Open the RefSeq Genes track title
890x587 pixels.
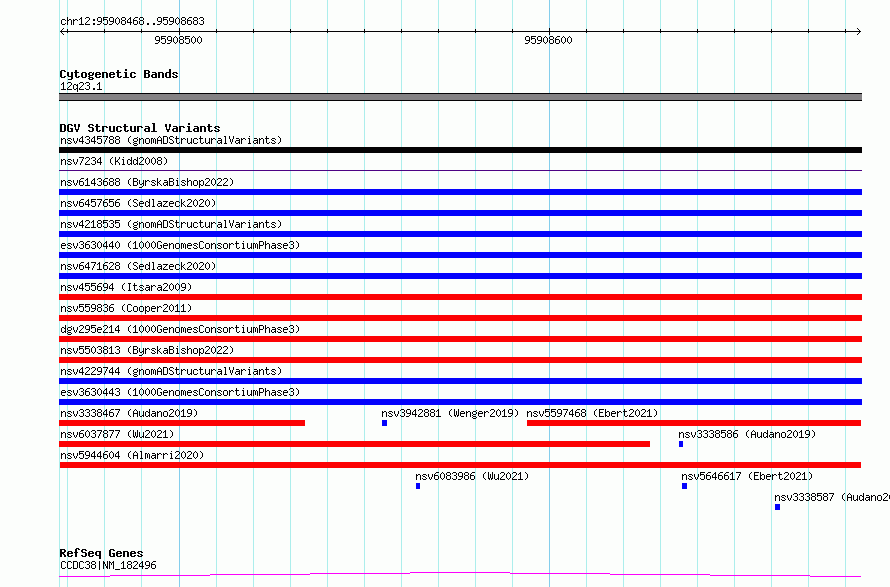102,553
